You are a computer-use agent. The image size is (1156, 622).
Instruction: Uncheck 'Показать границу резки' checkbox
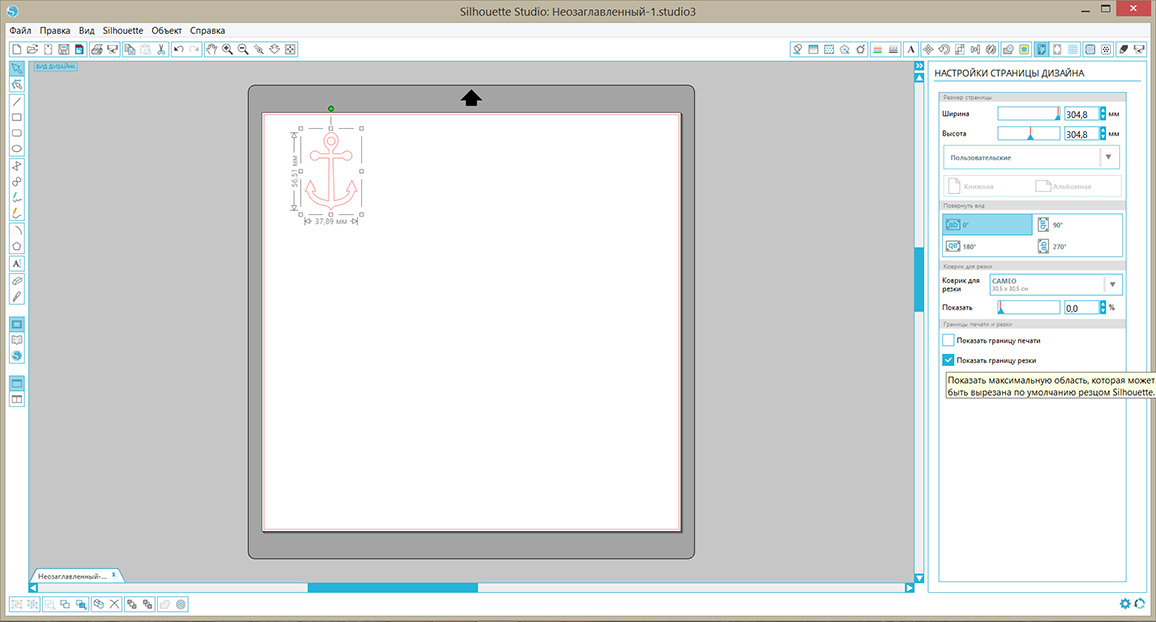click(948, 360)
